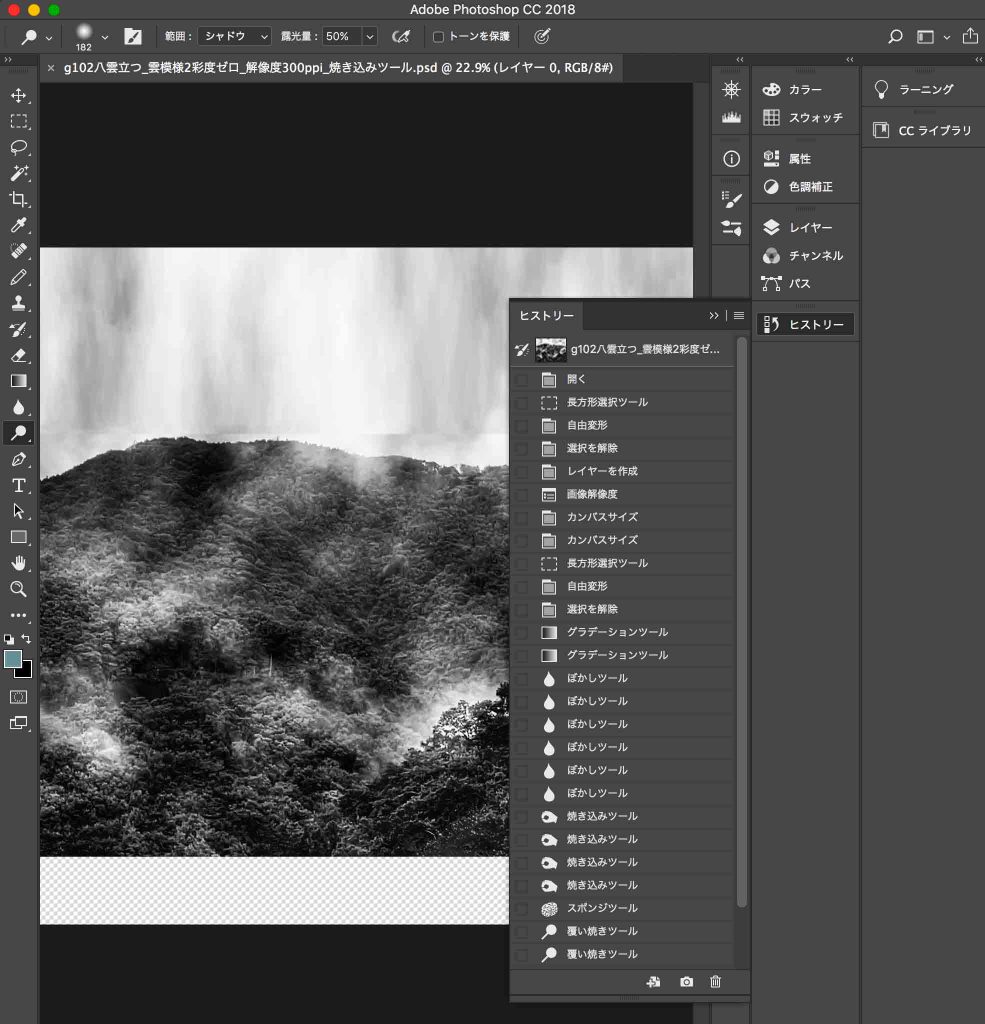Select the Pen tool
The image size is (985, 1024).
click(18, 459)
